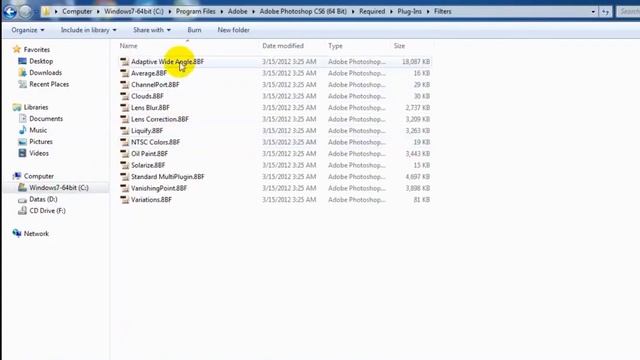Click the Downloads folder icon in the sidebar
Screen dimensions: 640x360
coord(22,73)
